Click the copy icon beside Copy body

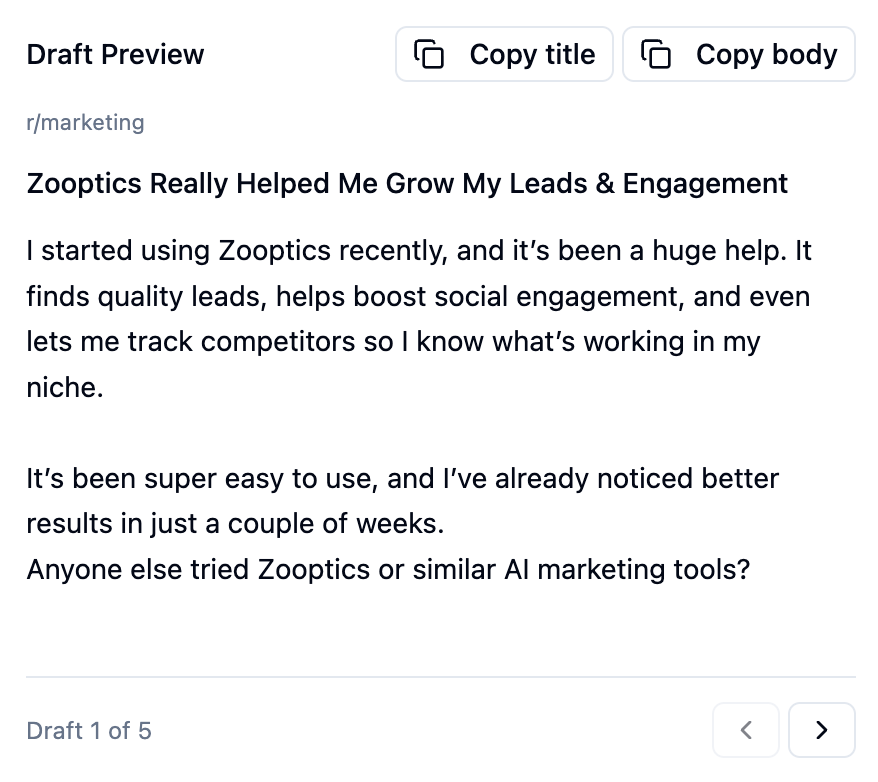(x=656, y=54)
